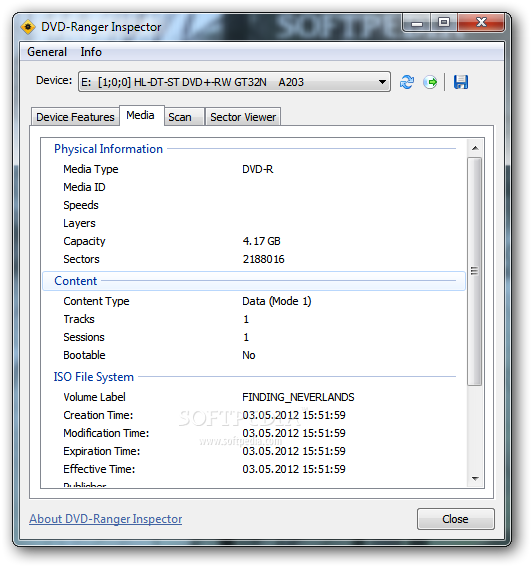The width and height of the screenshot is (532, 567).
Task: Click the FINDING_NEVERLANDS volume label value
Action: pos(298,397)
